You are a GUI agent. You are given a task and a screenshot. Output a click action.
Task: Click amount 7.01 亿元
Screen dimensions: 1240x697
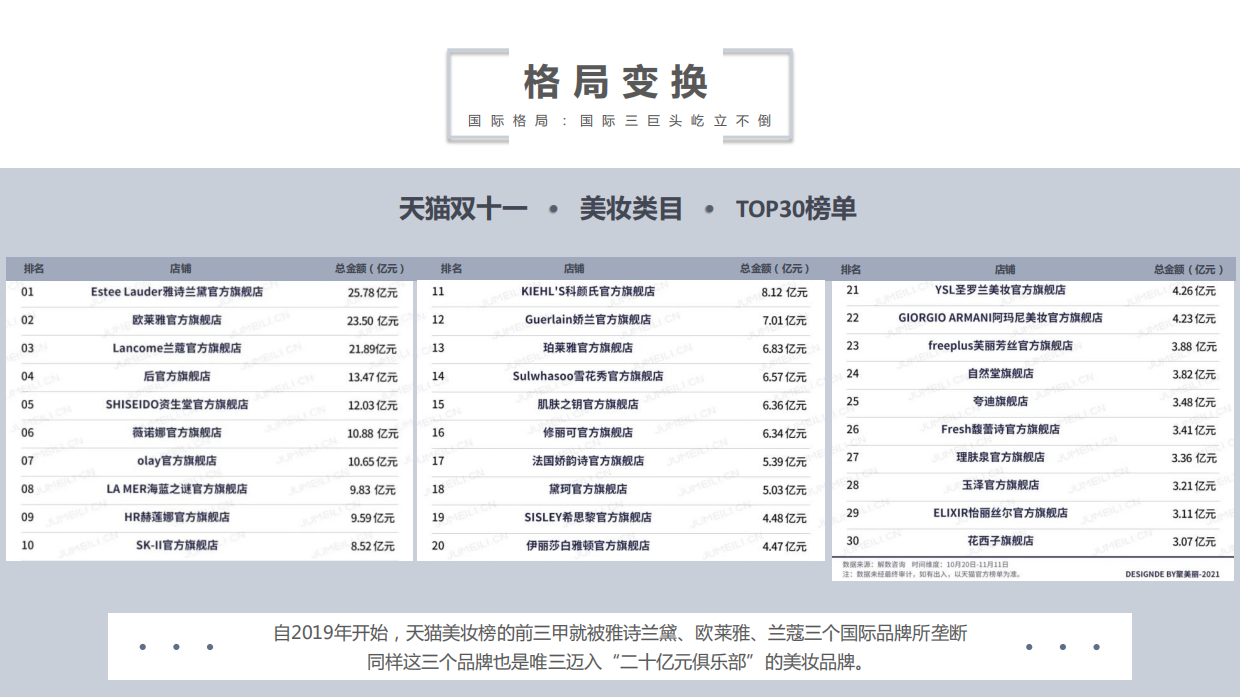784,321
